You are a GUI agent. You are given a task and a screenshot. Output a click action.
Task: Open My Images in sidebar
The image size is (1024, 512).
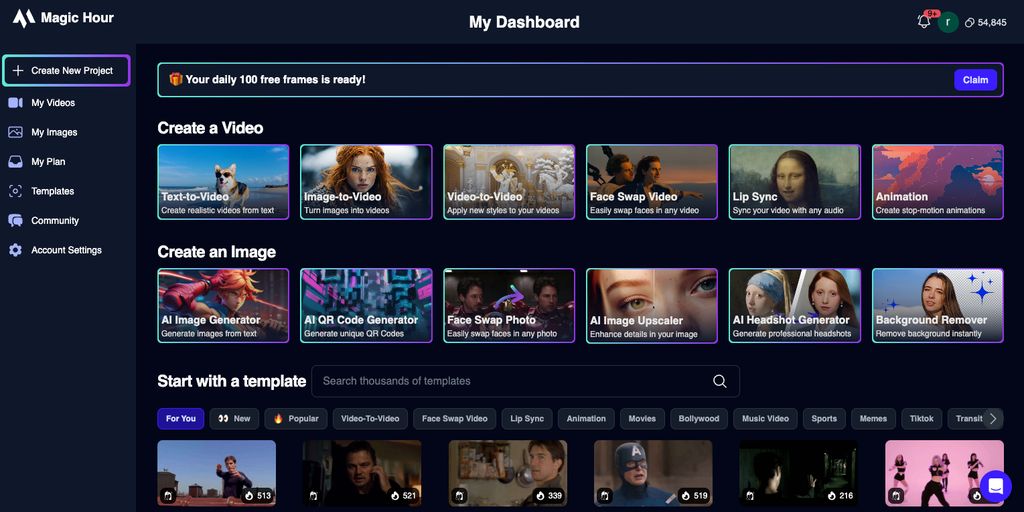(x=53, y=132)
